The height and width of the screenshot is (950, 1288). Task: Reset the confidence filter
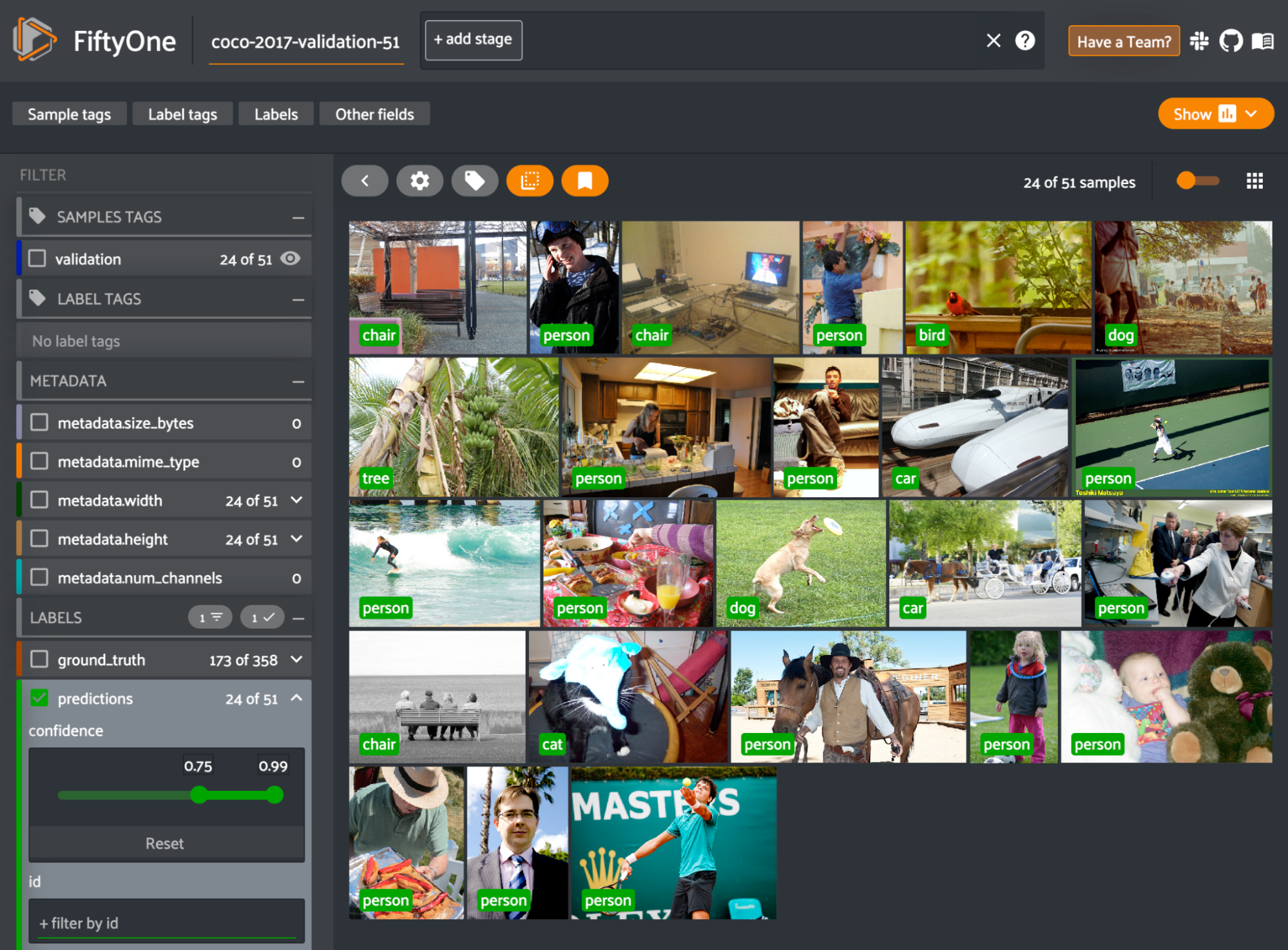pyautogui.click(x=166, y=843)
